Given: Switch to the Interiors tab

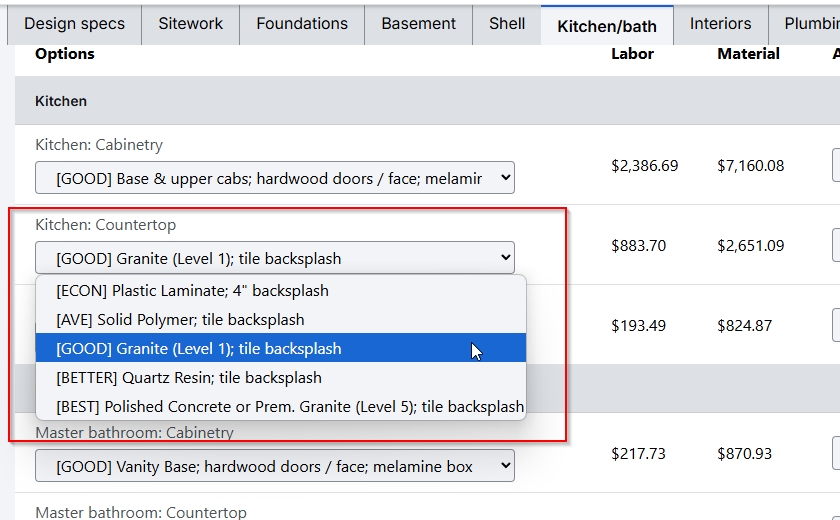Looking at the screenshot, I should pos(720,24).
